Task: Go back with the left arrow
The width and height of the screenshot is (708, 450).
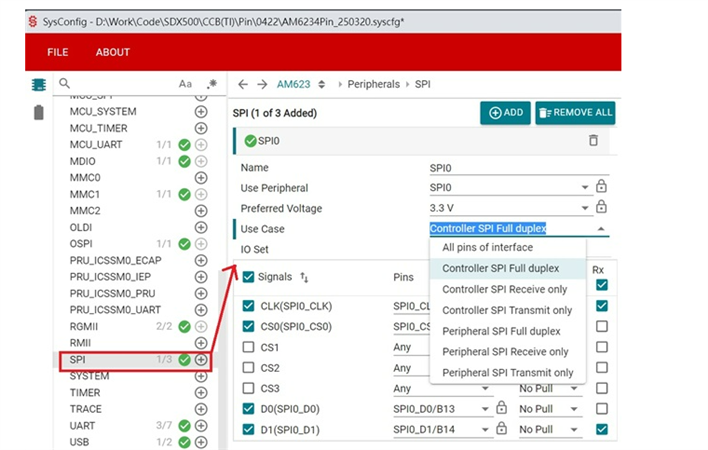Action: (x=243, y=84)
